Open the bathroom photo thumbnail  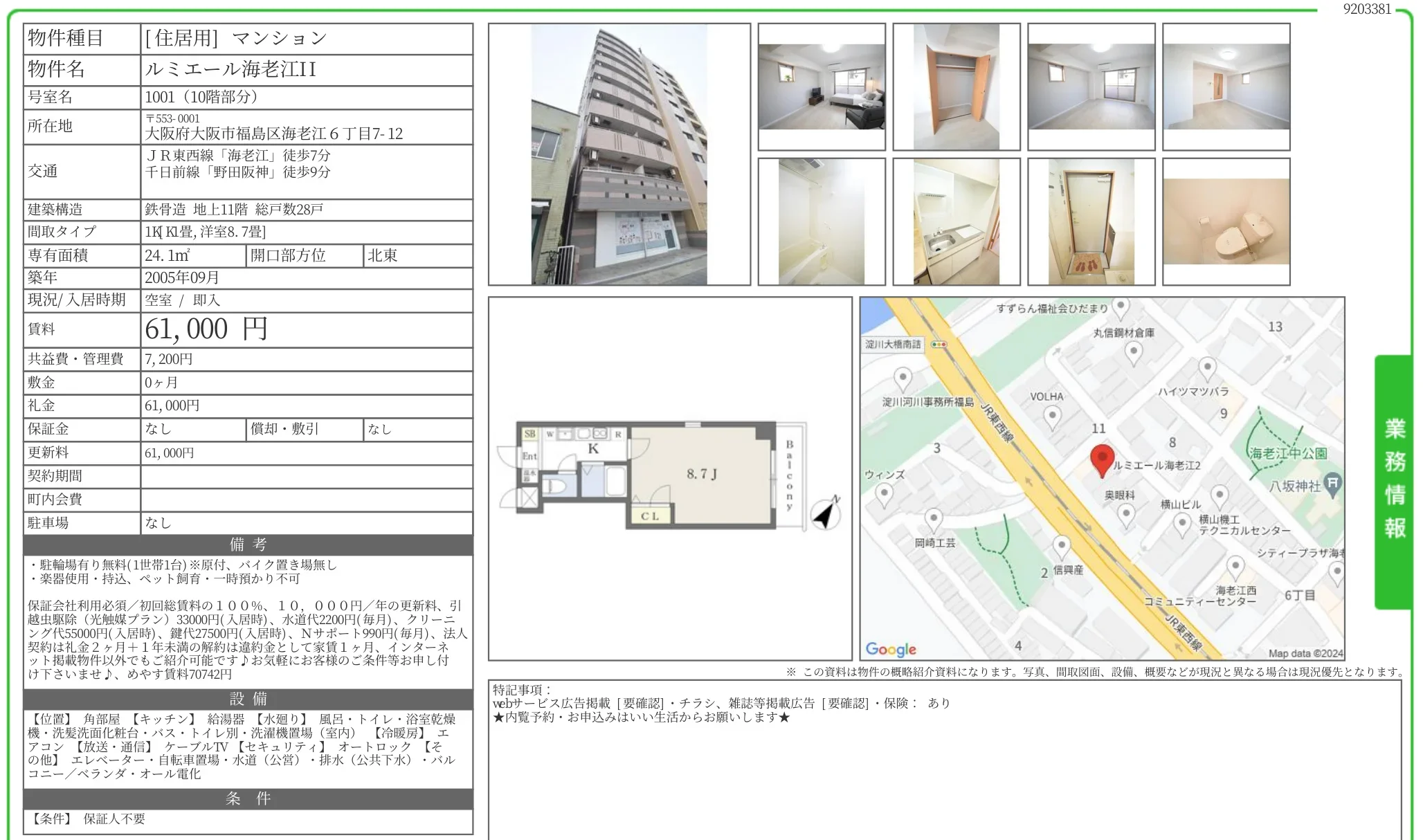[822, 221]
